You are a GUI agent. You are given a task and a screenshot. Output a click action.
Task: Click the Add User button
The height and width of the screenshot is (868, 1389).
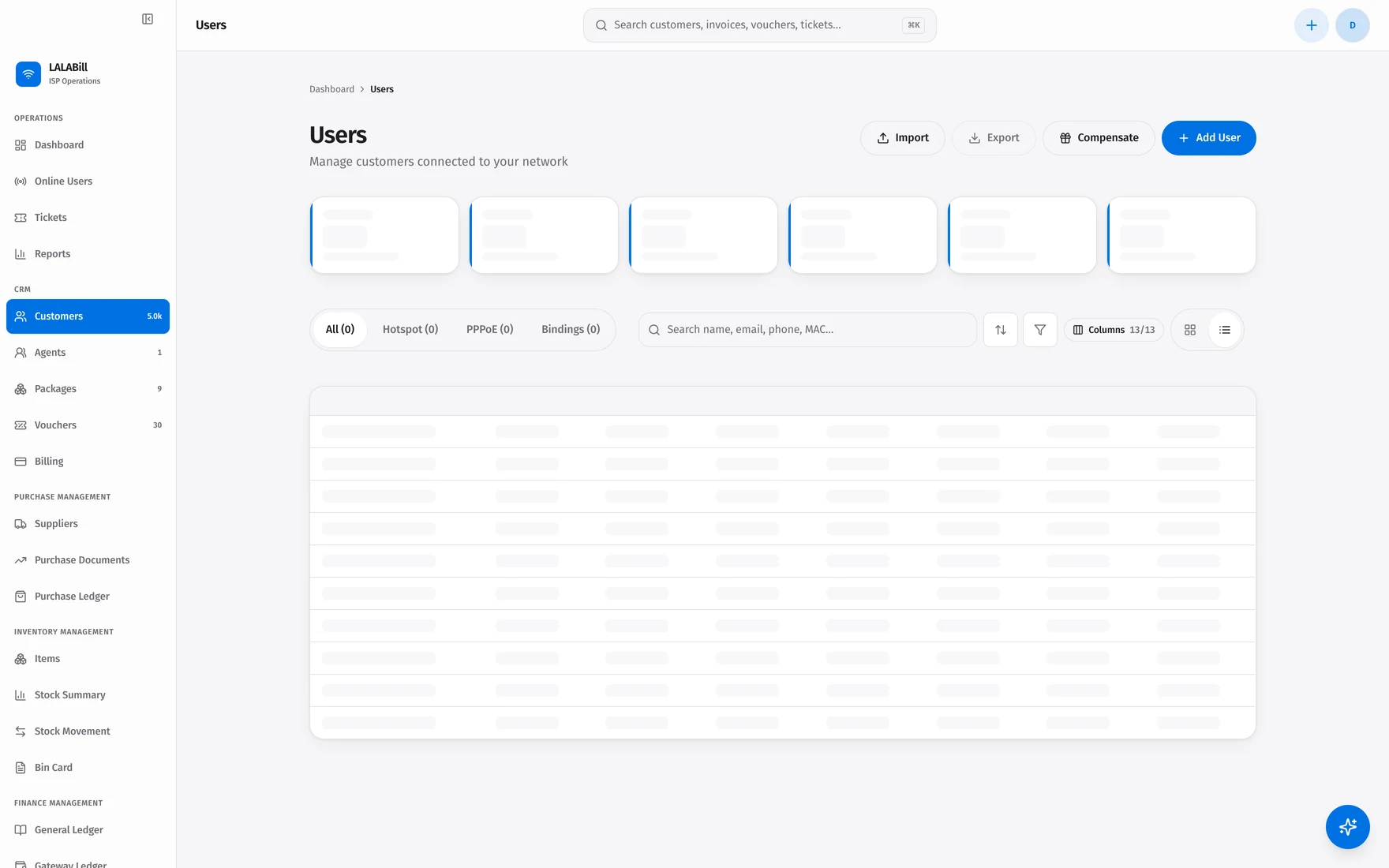click(x=1209, y=138)
